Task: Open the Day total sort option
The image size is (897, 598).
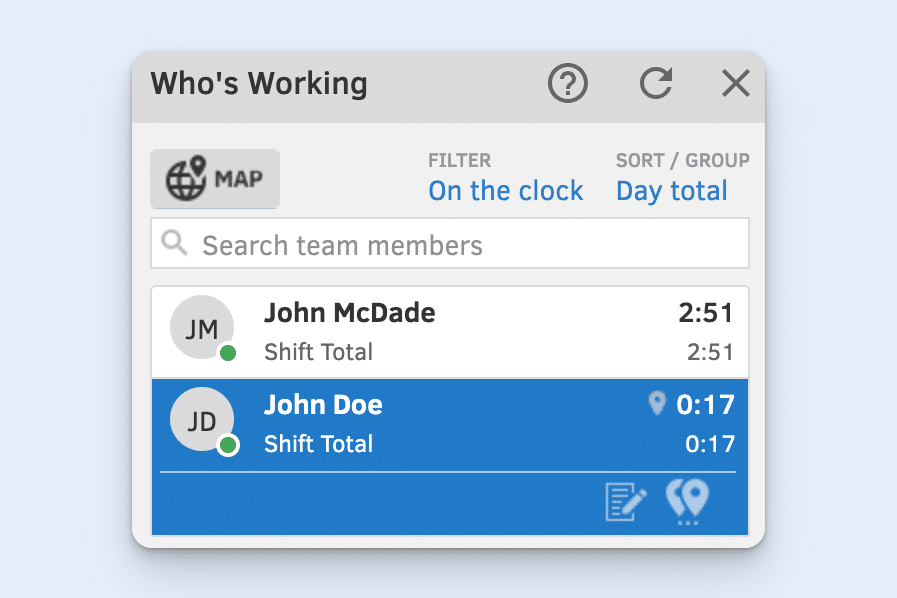Action: (x=671, y=190)
